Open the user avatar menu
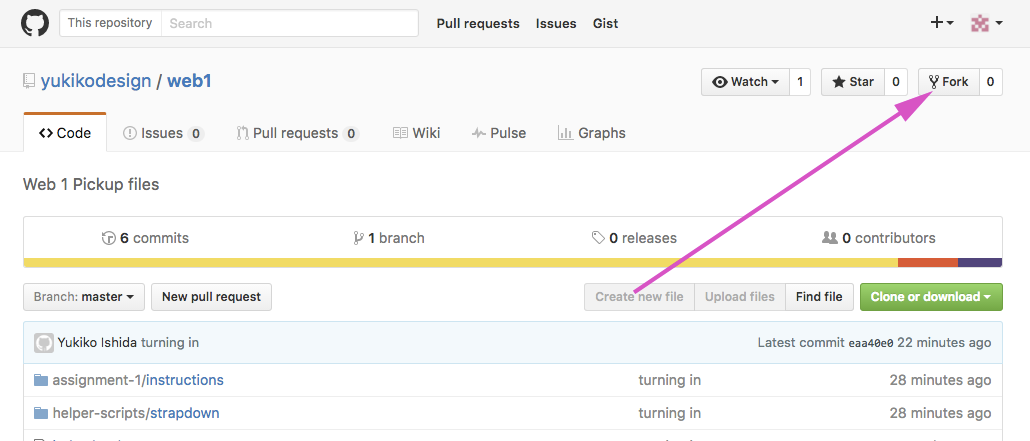1030x441 pixels. [x=986, y=23]
